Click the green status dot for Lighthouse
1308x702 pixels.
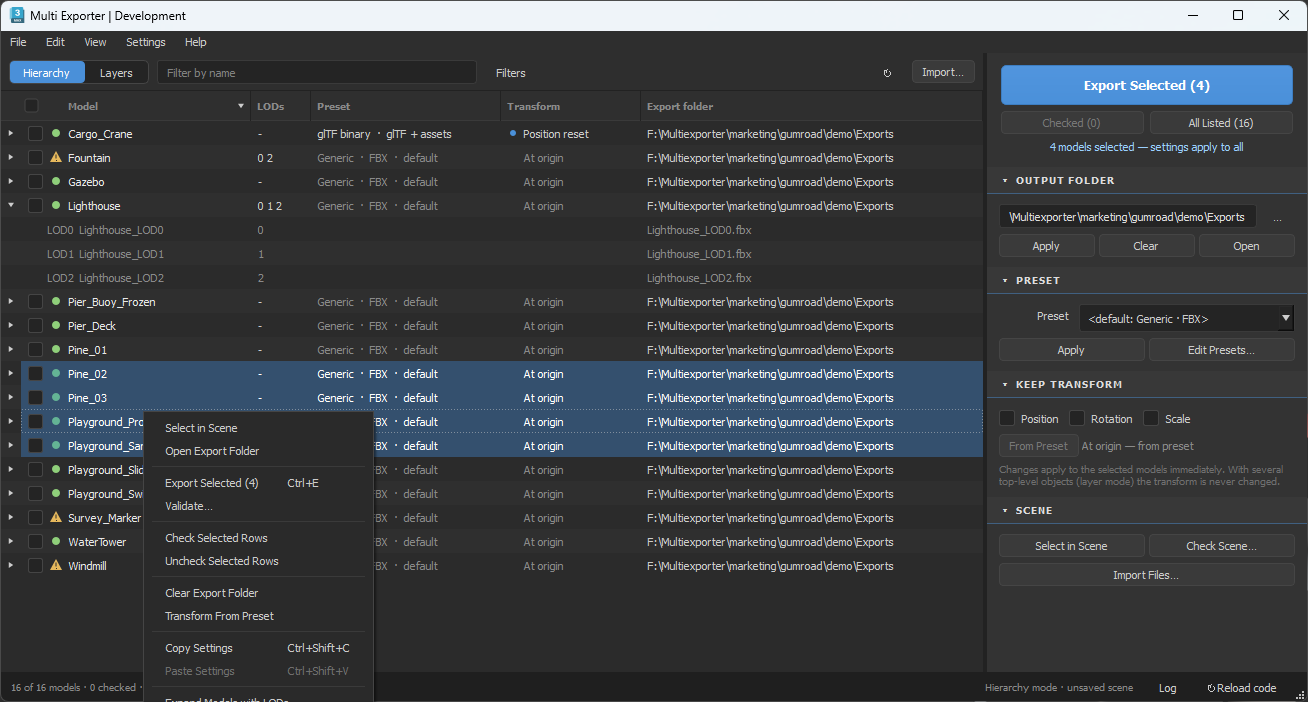56,205
